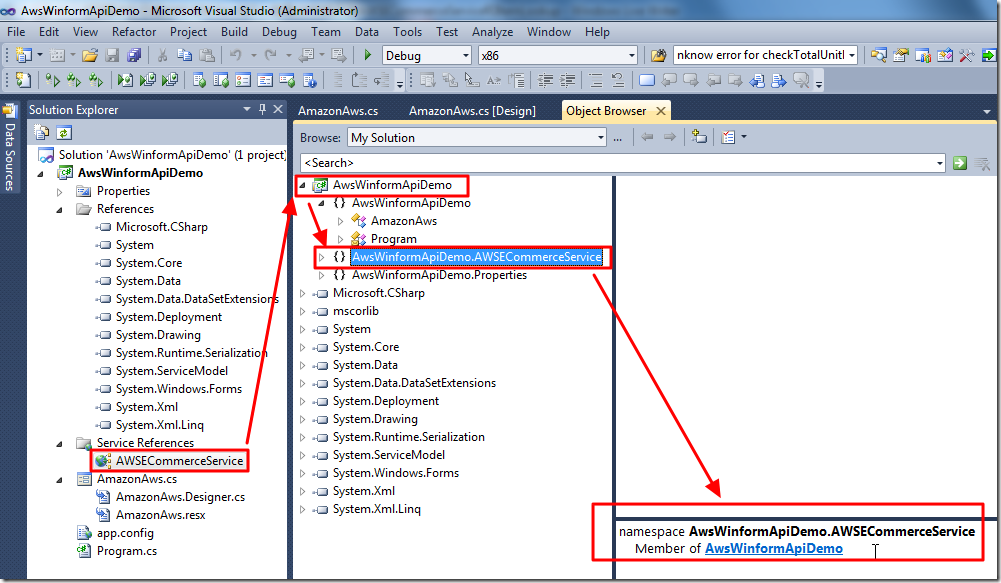Open the Build menu
1001x583 pixels.
(234, 32)
